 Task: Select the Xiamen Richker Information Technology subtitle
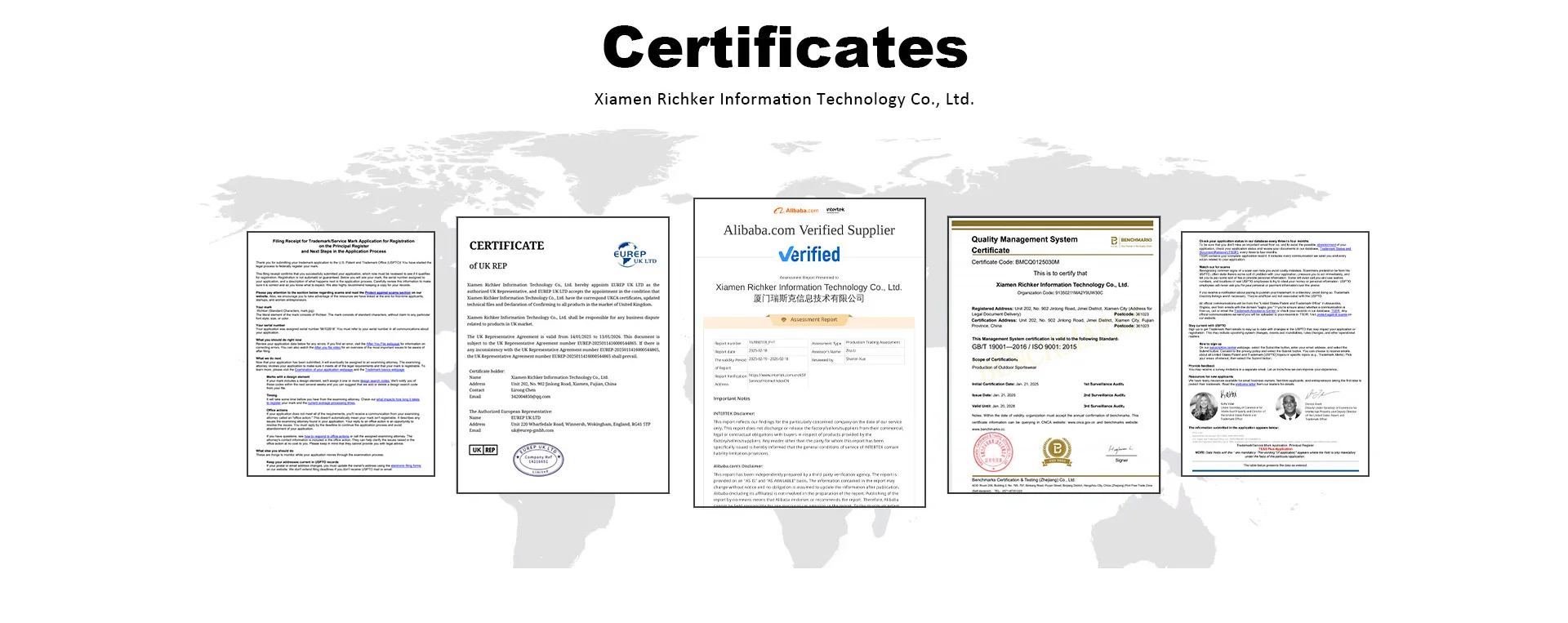(x=784, y=100)
